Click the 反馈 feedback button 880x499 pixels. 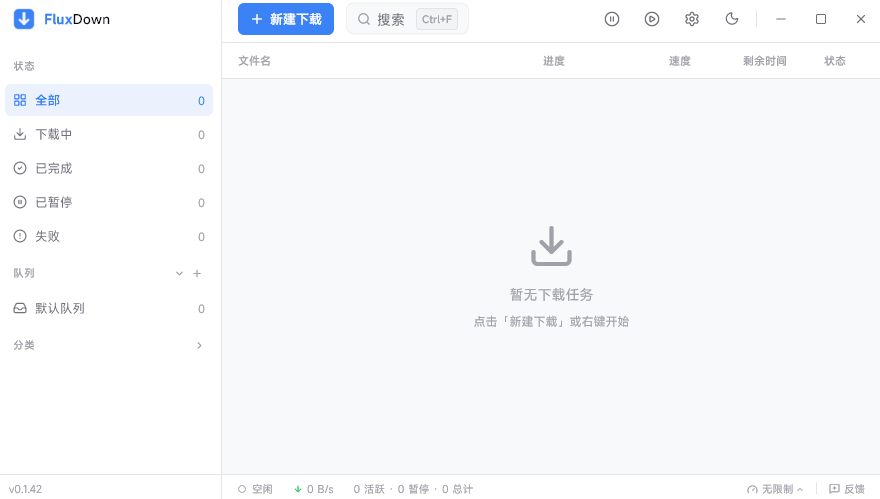[x=847, y=489]
